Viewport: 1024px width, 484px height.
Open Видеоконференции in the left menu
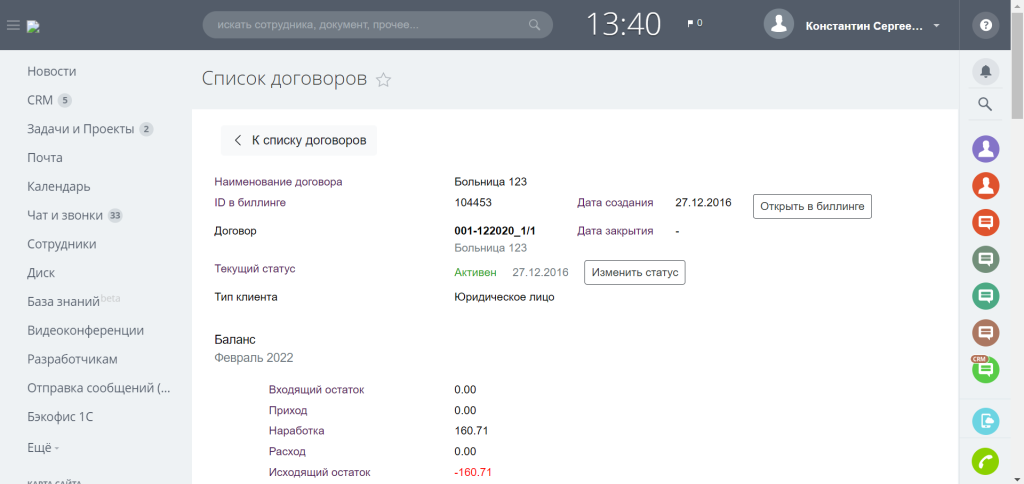(86, 330)
